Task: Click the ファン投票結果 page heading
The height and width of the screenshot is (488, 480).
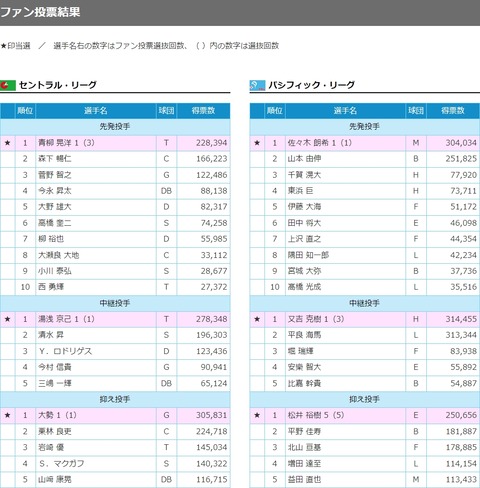Action: (40, 12)
